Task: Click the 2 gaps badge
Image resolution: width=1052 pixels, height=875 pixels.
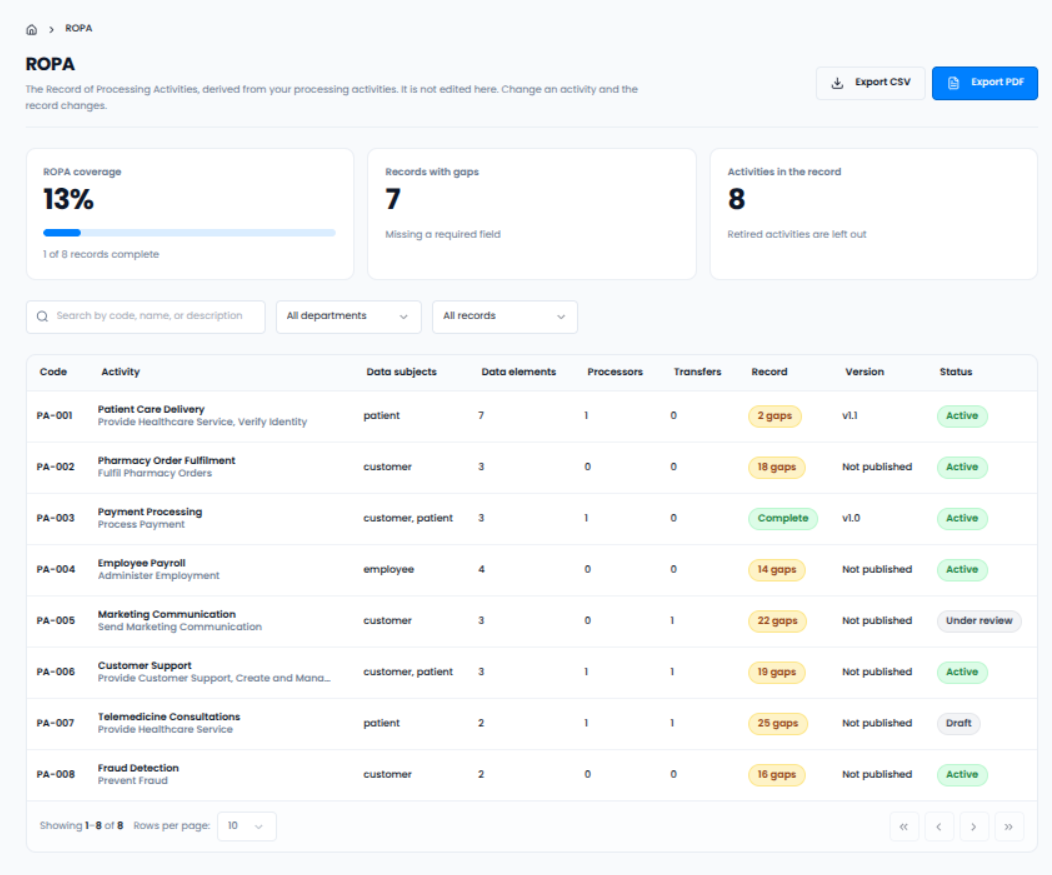Action: tap(774, 416)
